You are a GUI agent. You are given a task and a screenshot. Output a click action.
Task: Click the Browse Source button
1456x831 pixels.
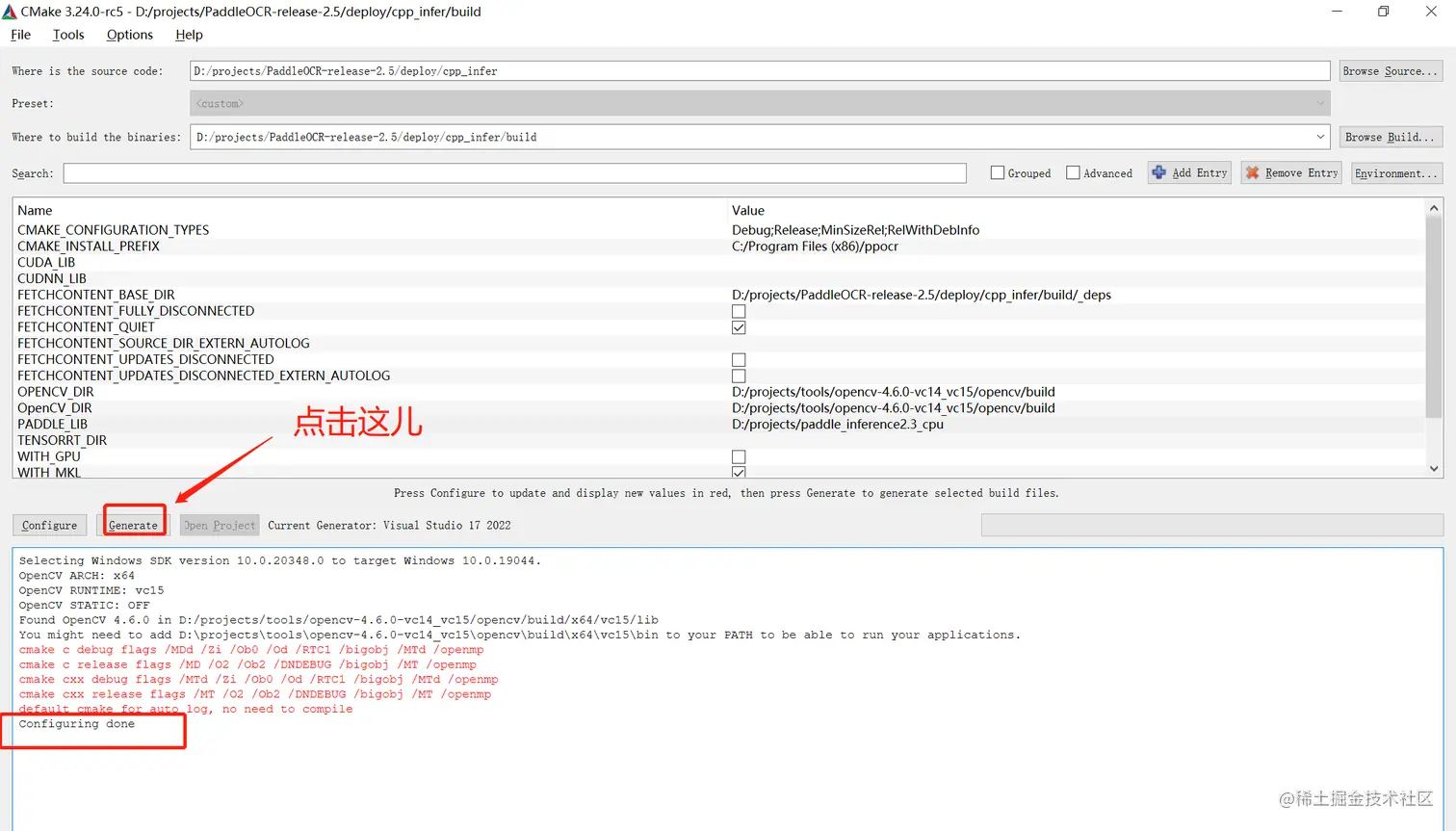pos(1391,71)
